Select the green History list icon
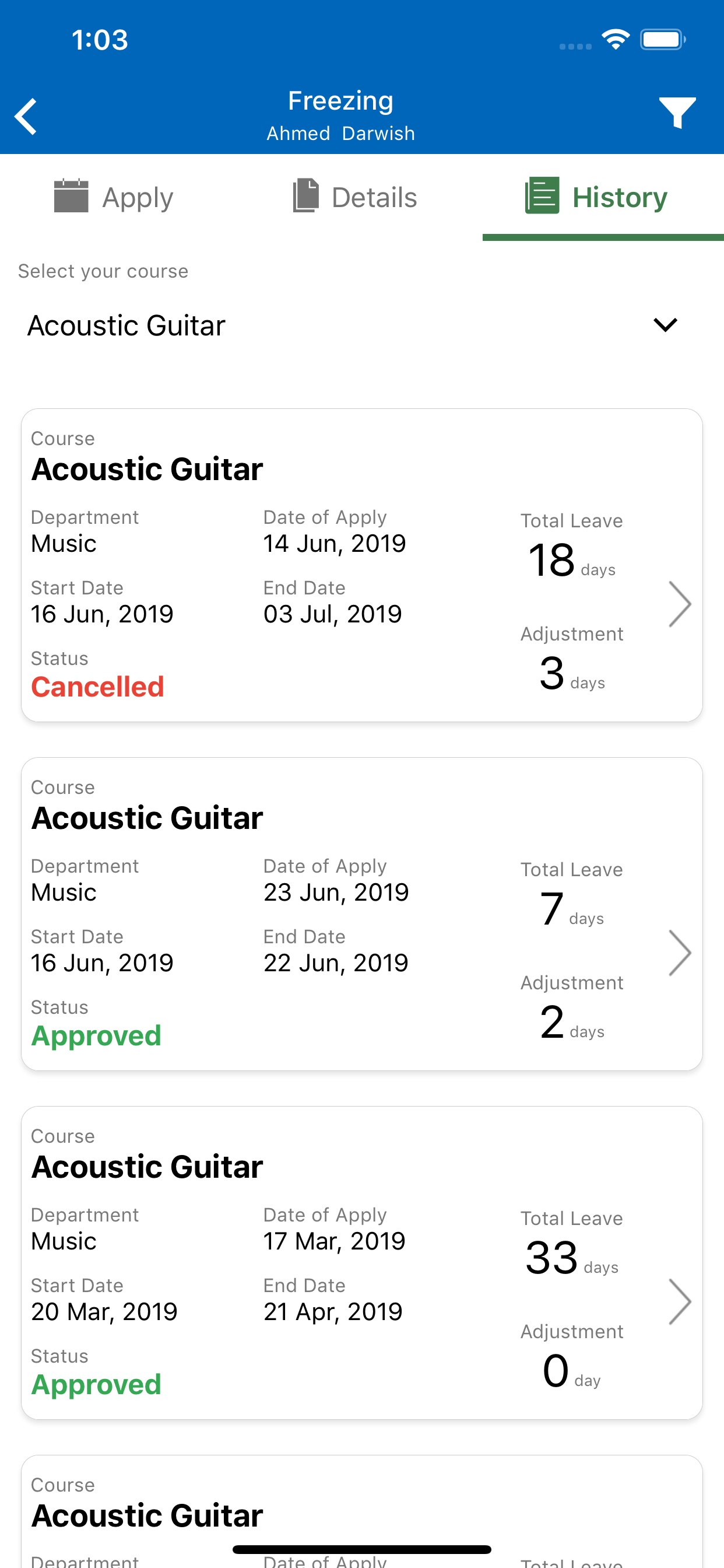 [542, 195]
